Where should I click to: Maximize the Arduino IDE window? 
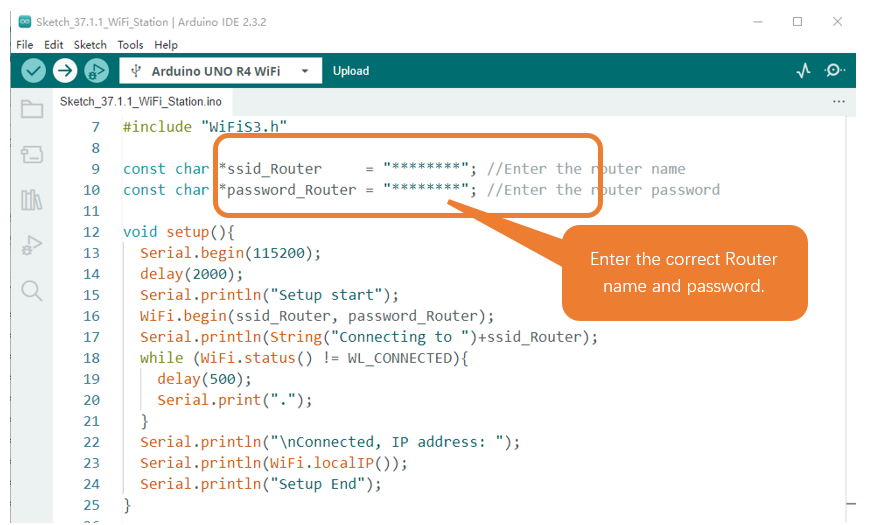point(797,22)
